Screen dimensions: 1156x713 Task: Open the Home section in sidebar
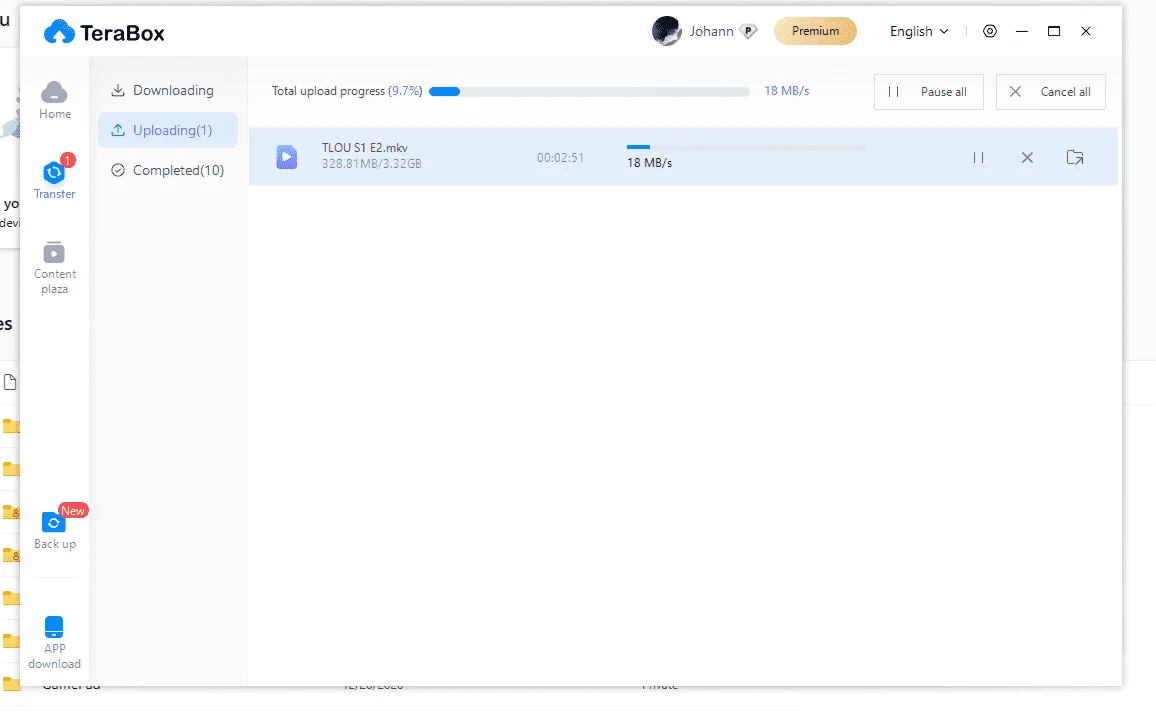click(x=55, y=101)
